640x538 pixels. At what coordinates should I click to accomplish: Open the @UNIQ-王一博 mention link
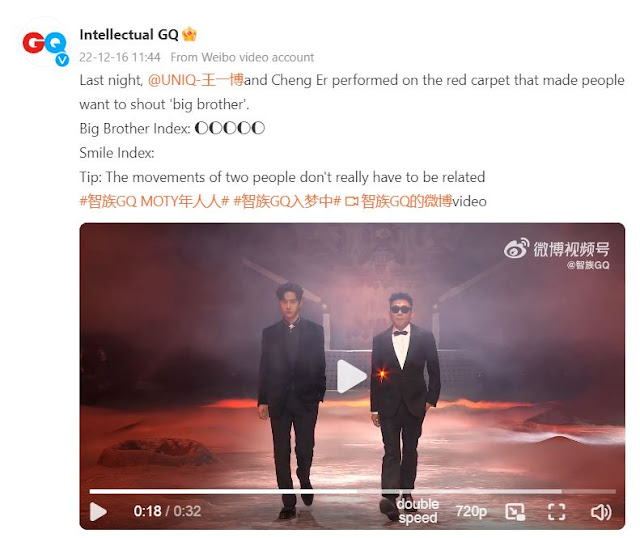tap(196, 80)
